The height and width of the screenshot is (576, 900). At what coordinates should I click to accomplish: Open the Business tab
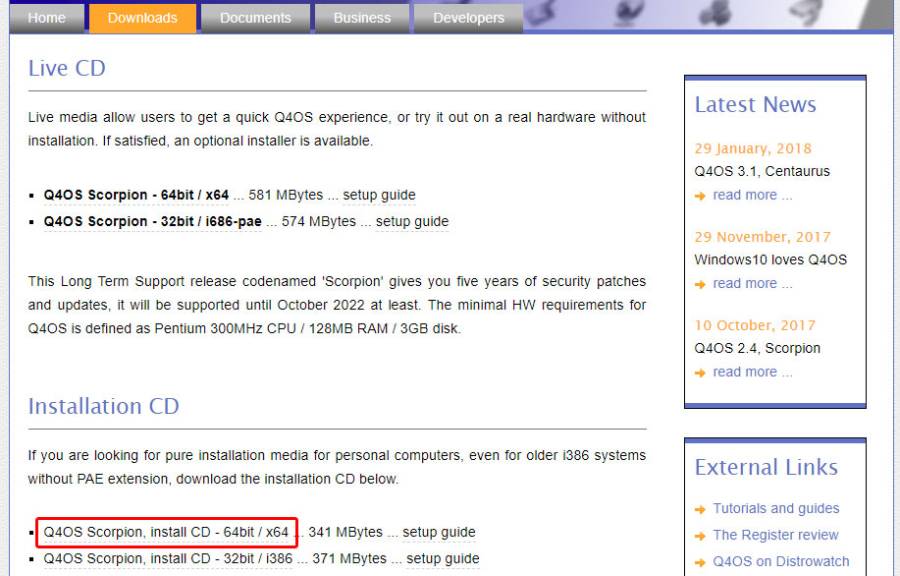click(362, 18)
